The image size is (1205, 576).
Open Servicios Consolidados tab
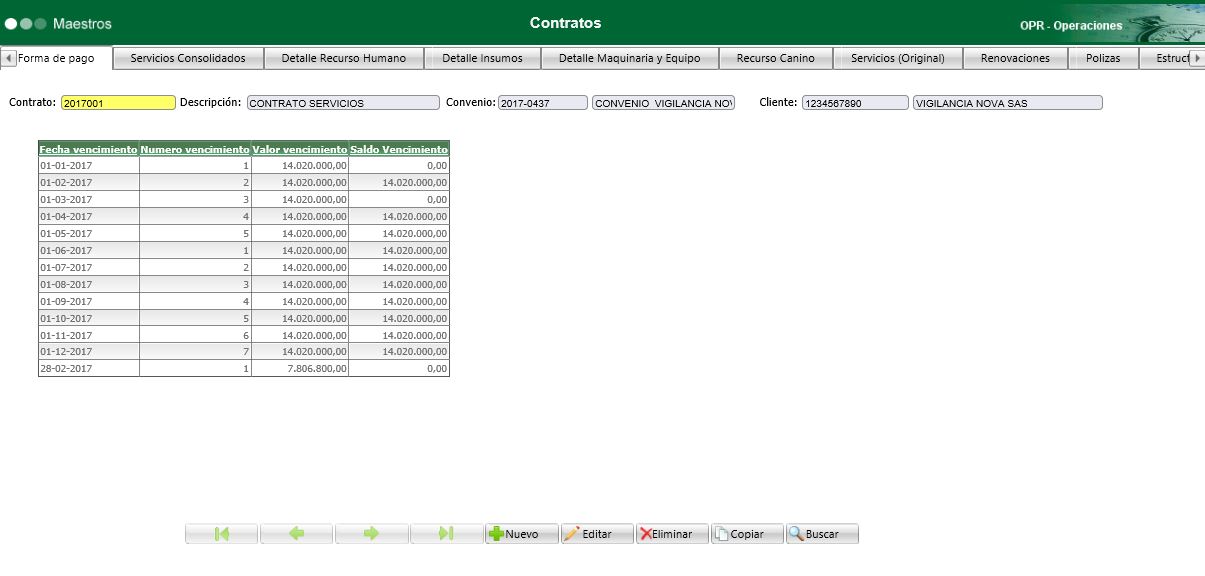[188, 58]
